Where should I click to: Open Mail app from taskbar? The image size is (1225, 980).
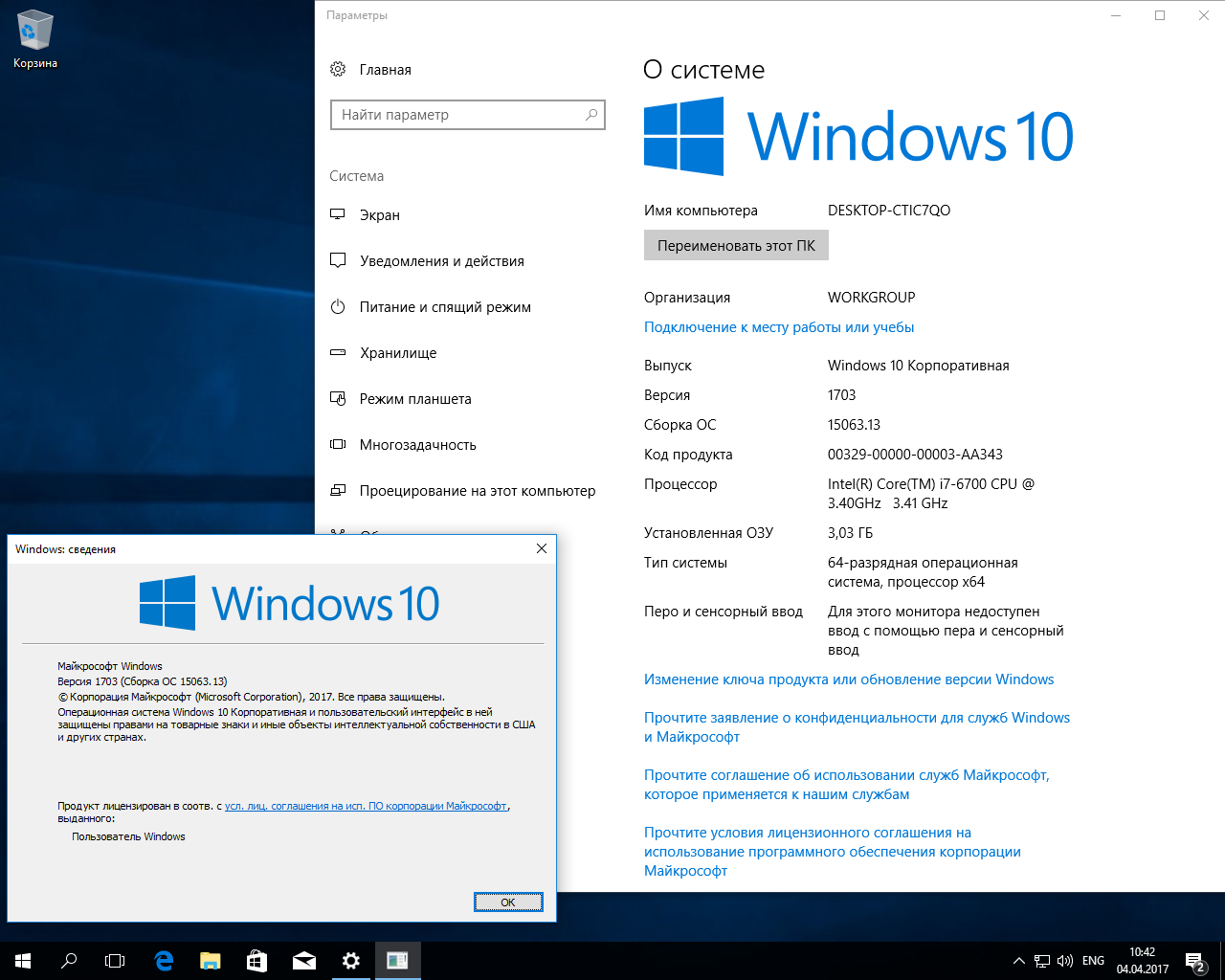click(304, 961)
